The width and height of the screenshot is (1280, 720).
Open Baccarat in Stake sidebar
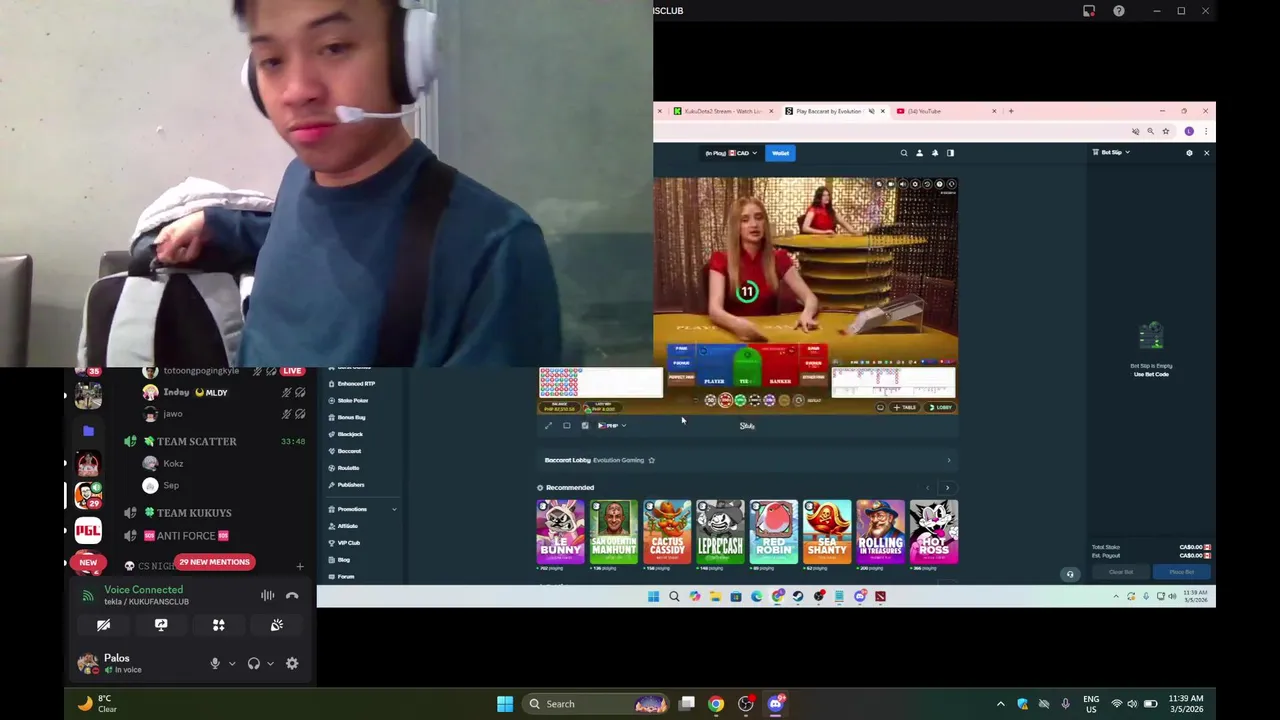(x=349, y=451)
